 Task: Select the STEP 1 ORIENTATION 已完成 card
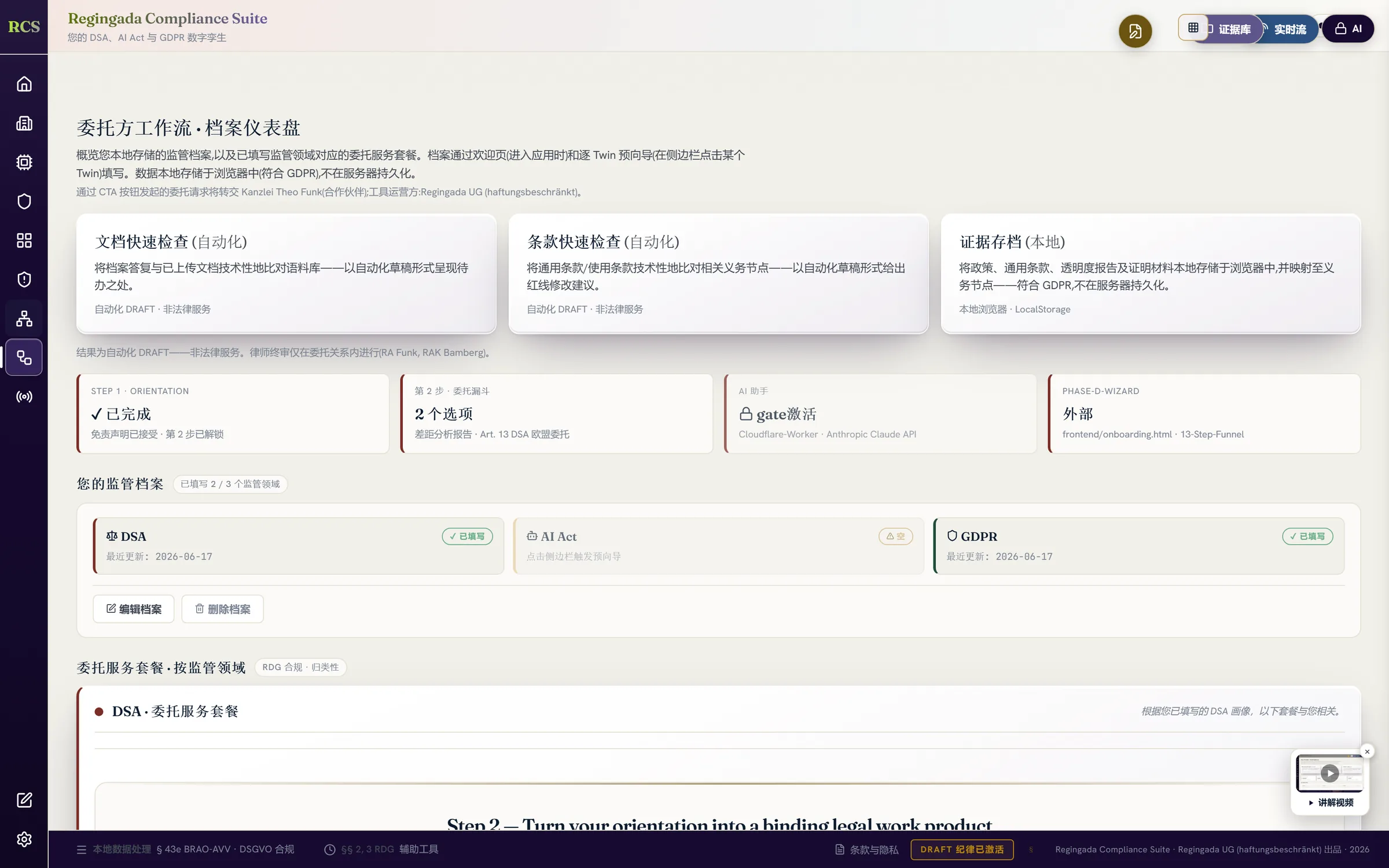pyautogui.click(x=233, y=413)
